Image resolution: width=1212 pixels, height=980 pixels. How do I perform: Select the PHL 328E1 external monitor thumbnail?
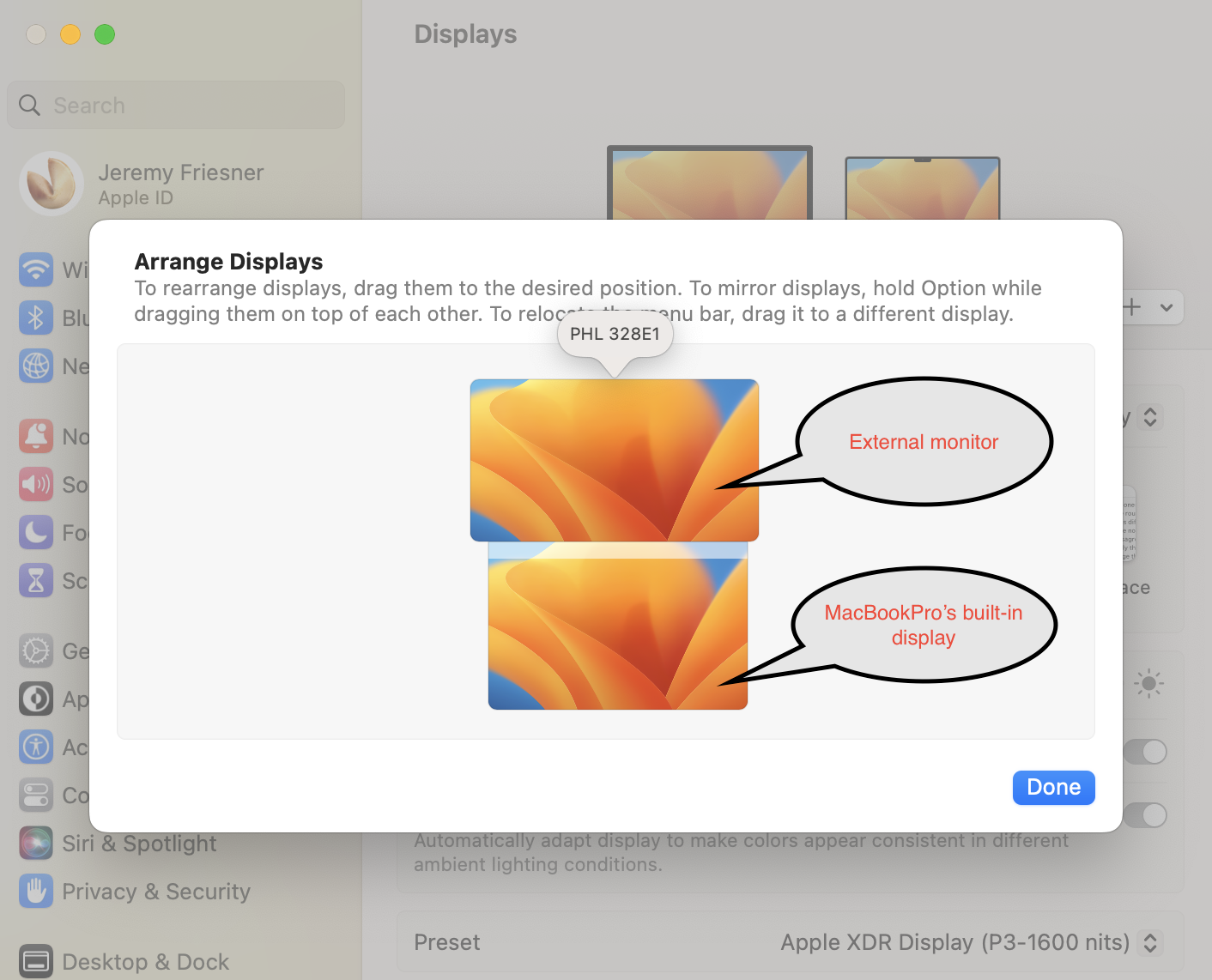[615, 460]
